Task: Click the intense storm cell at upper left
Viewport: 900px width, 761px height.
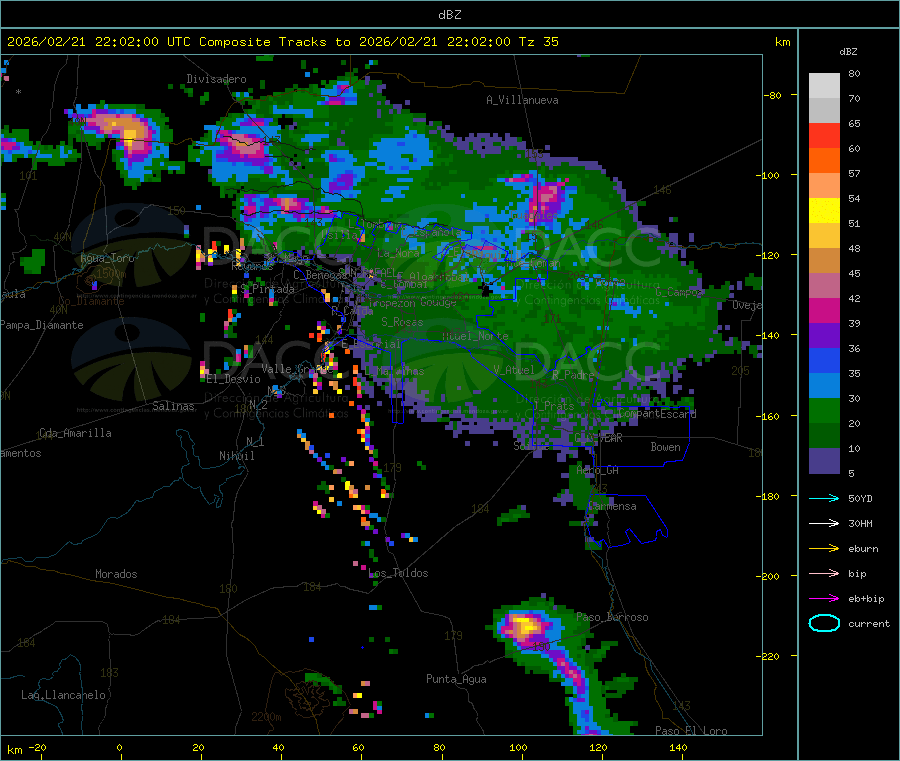Action: click(x=123, y=135)
